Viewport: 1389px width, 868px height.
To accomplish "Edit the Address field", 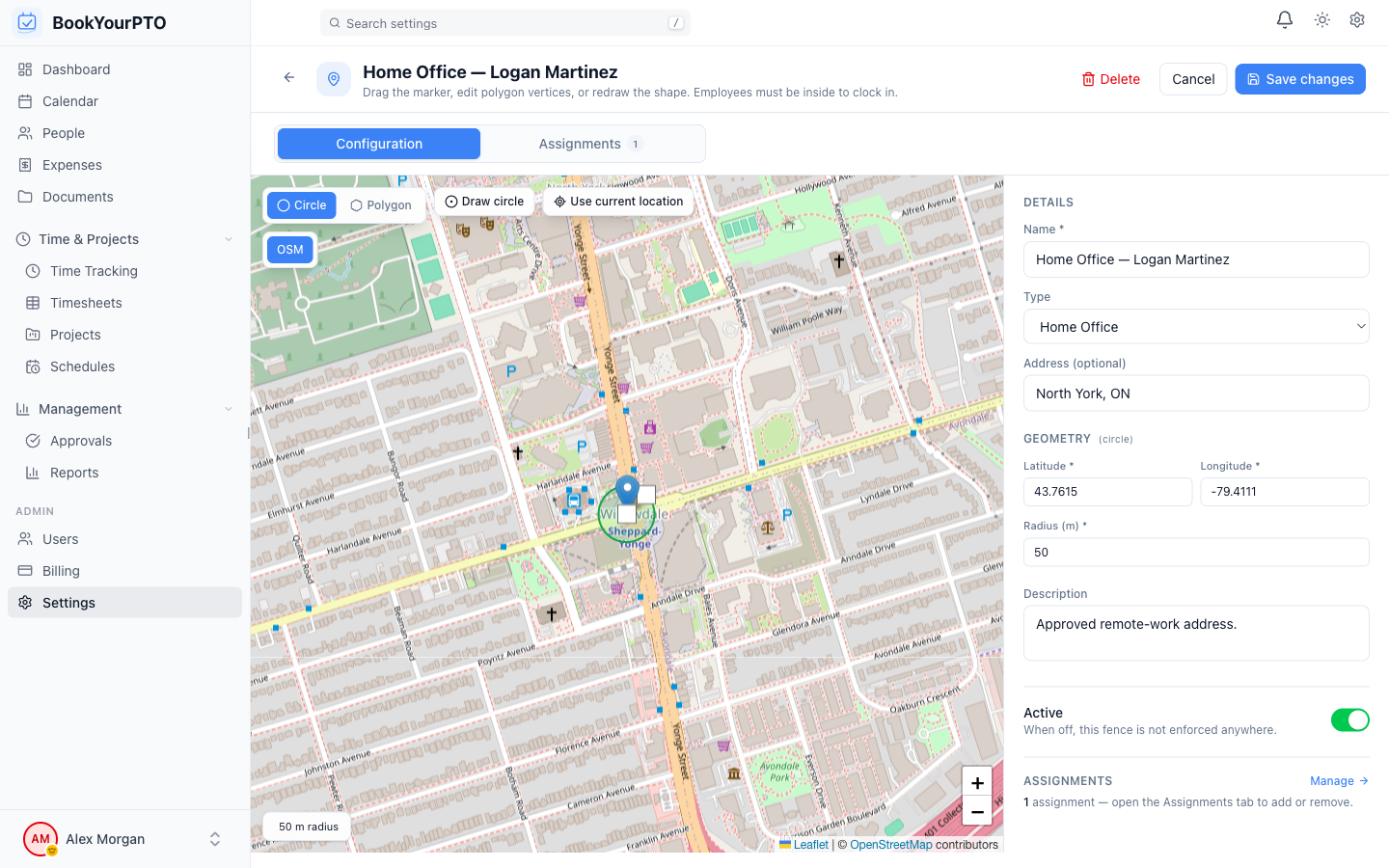I will tap(1196, 393).
